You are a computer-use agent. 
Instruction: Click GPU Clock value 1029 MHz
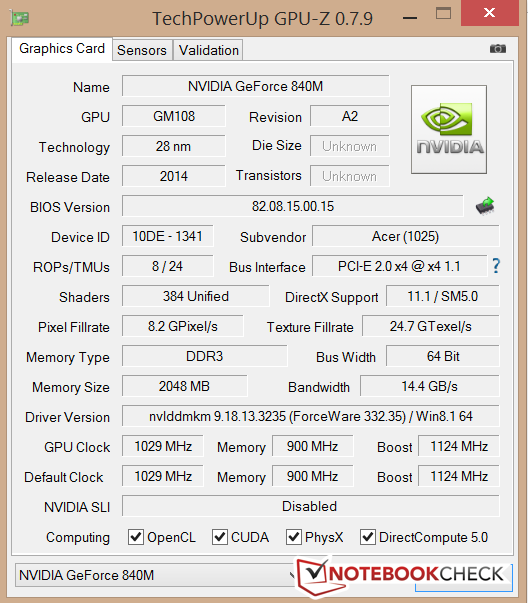163,446
